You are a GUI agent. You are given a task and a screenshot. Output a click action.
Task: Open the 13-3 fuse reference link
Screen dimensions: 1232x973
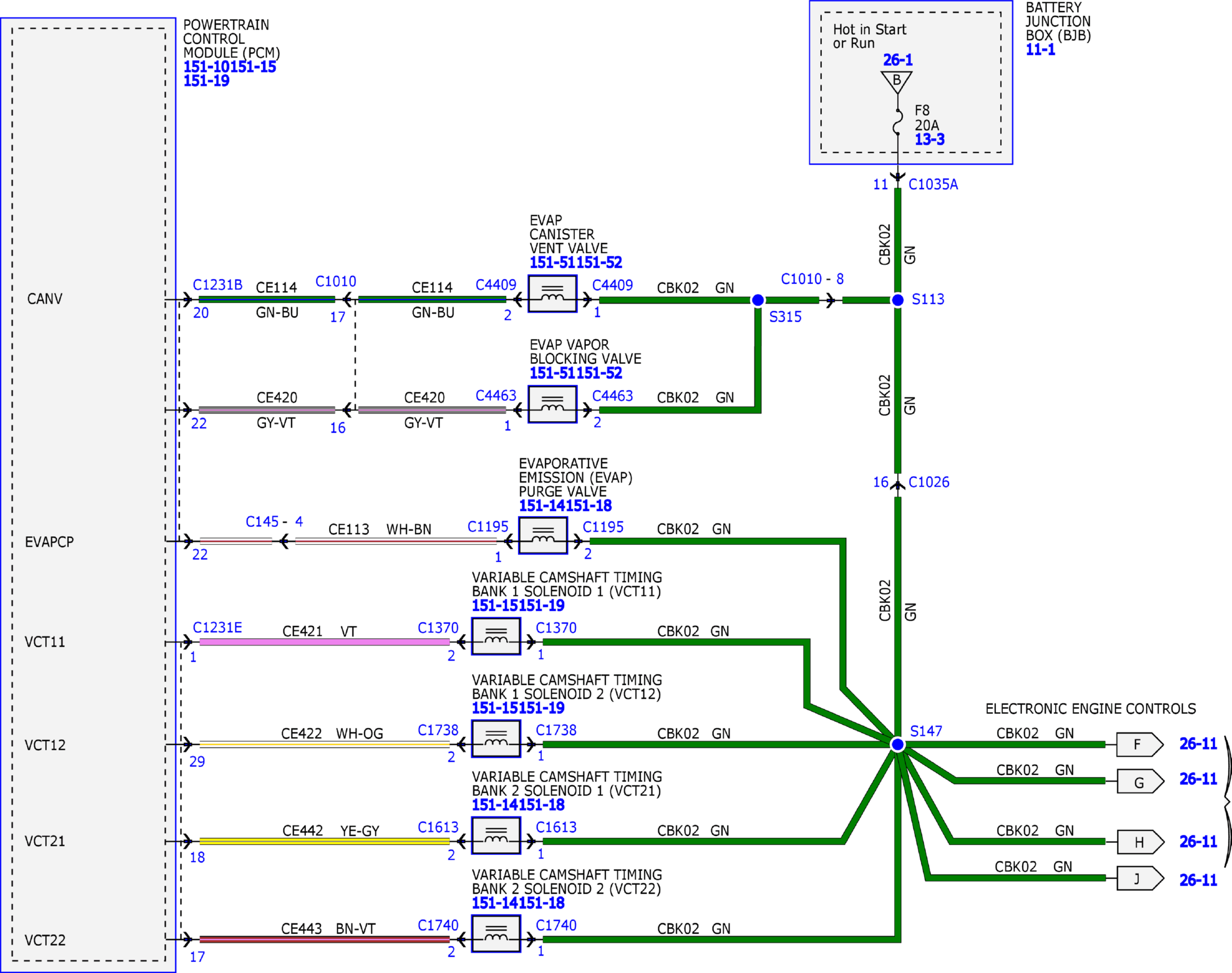click(929, 139)
